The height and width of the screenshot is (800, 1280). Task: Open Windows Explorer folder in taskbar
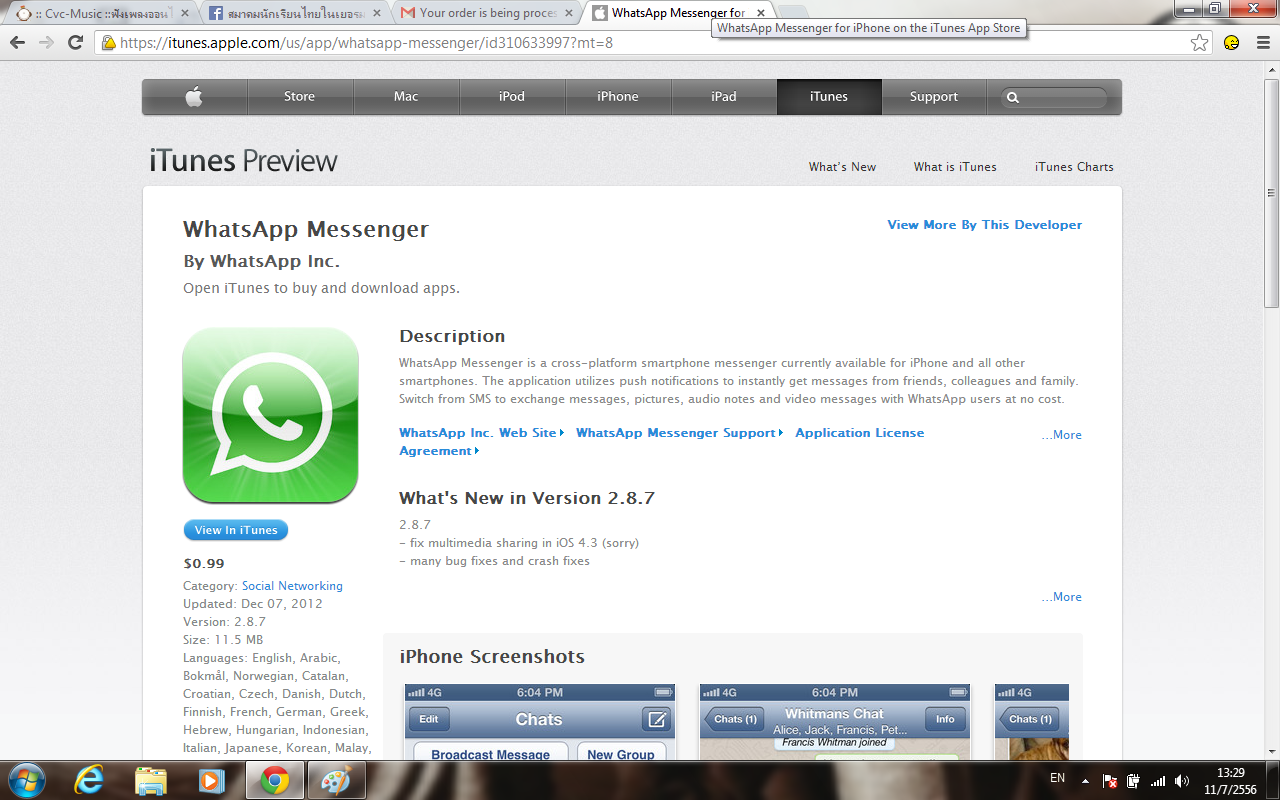point(151,780)
